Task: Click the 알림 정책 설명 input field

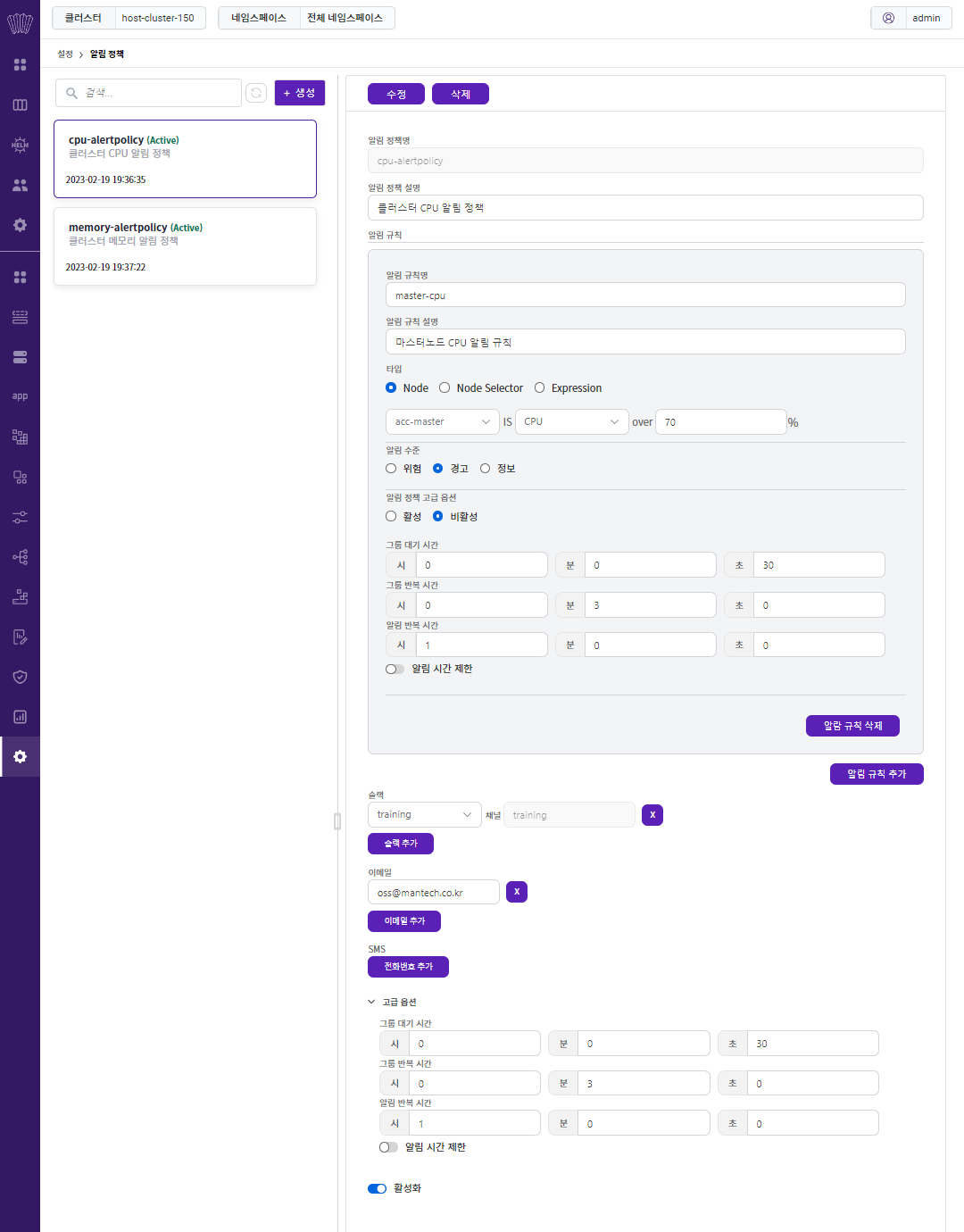Action: coord(645,208)
